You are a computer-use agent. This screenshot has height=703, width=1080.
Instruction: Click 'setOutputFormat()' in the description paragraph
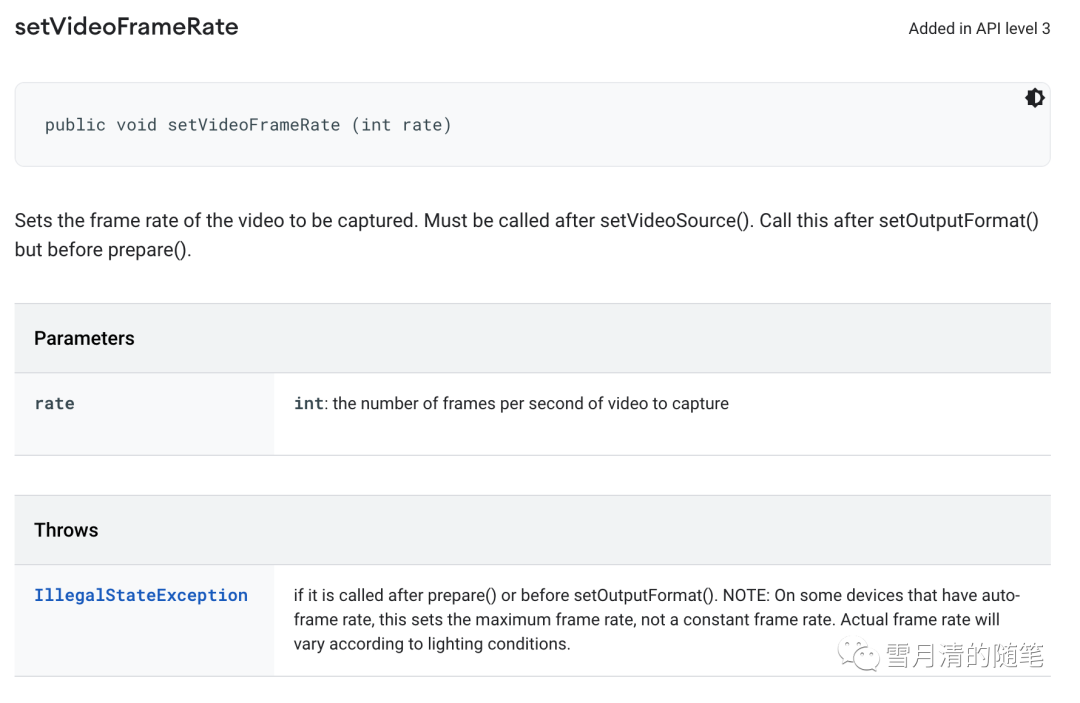958,221
